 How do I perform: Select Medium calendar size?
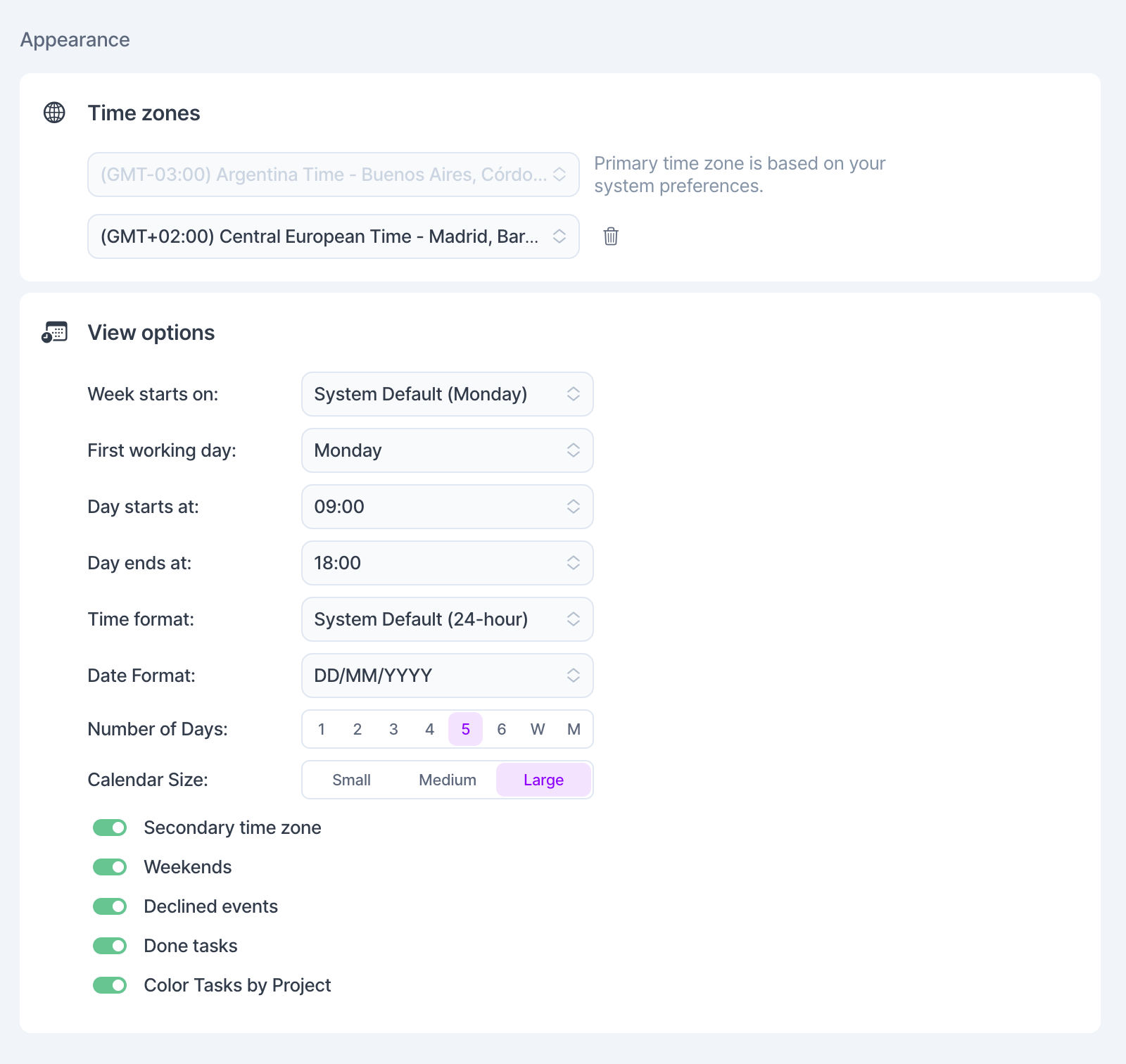[x=448, y=780]
